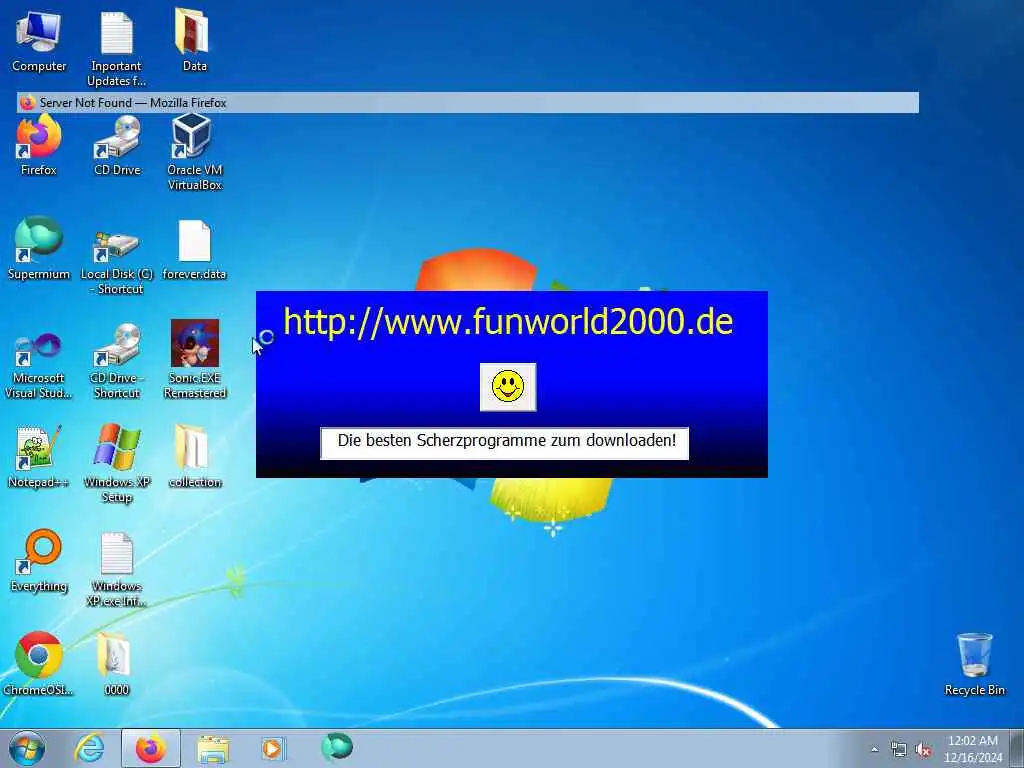1024x768 pixels.
Task: Select the Inportant Updates text file
Action: pos(116,50)
